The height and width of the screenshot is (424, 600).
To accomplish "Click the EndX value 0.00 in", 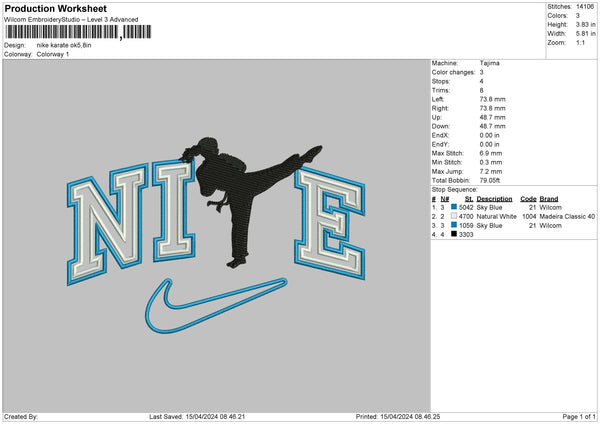I will click(x=489, y=135).
